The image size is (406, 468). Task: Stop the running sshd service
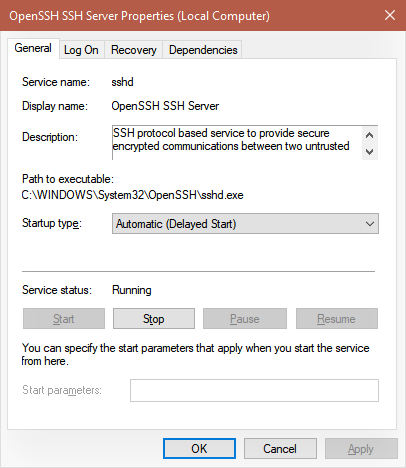point(154,319)
